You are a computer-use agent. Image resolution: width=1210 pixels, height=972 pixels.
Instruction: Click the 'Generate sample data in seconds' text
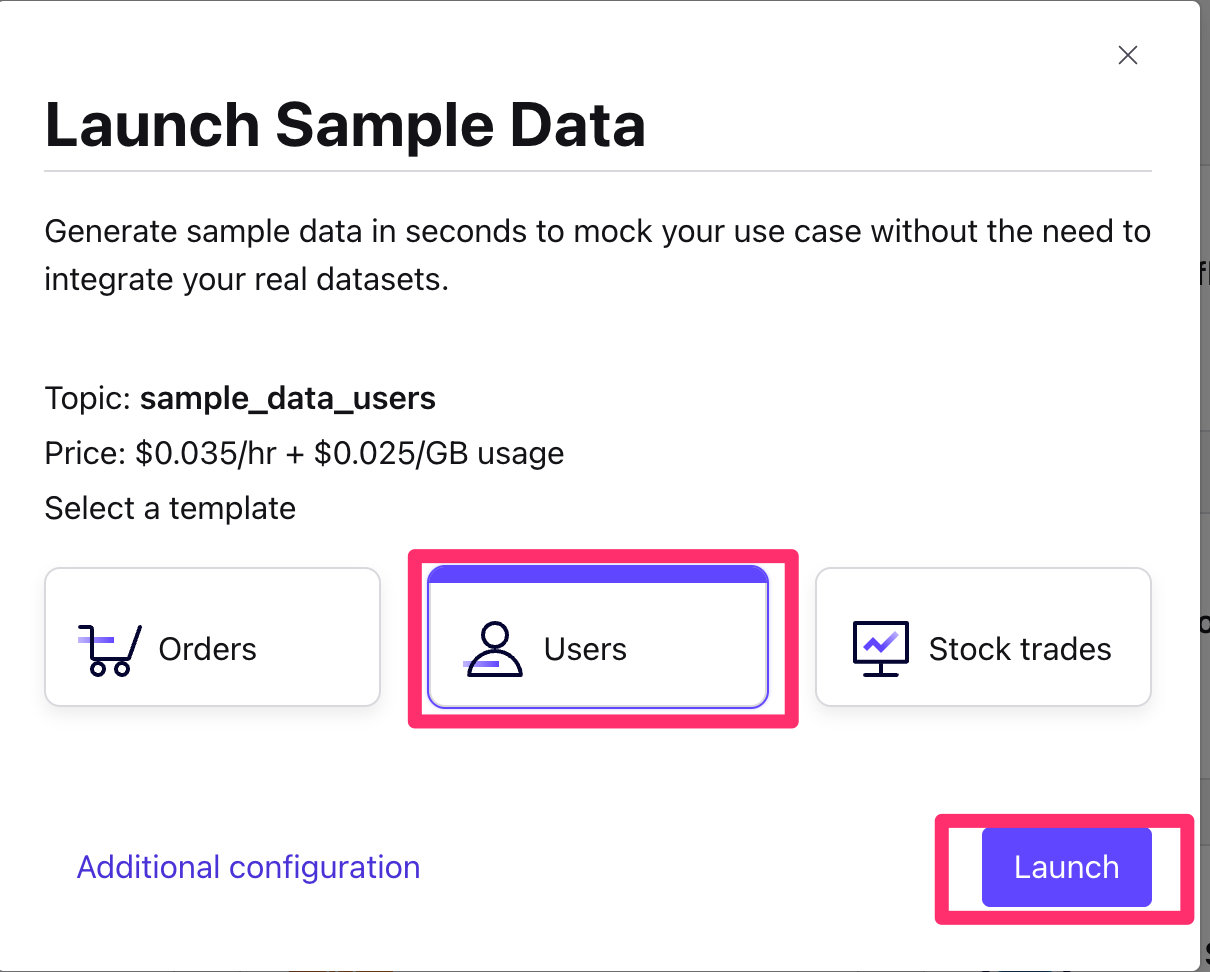pos(300,232)
